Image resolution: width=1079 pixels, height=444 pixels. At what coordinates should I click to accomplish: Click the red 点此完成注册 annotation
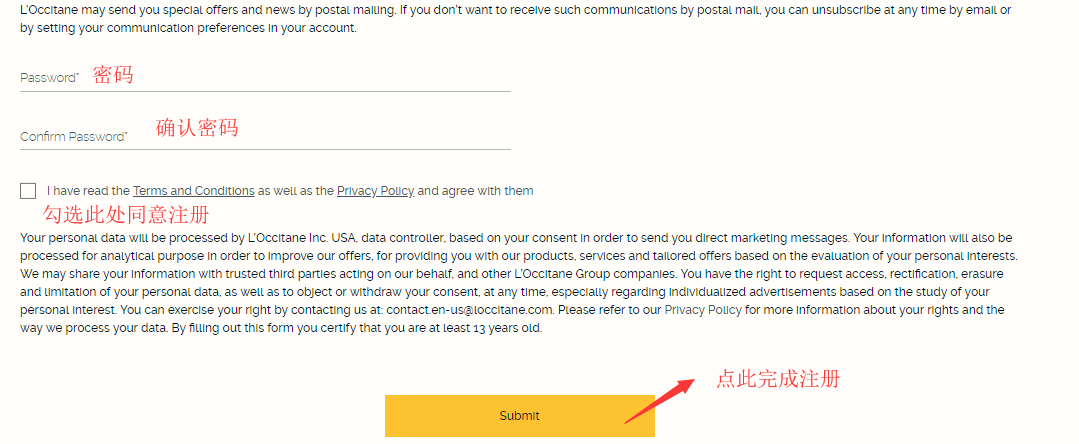click(x=778, y=379)
